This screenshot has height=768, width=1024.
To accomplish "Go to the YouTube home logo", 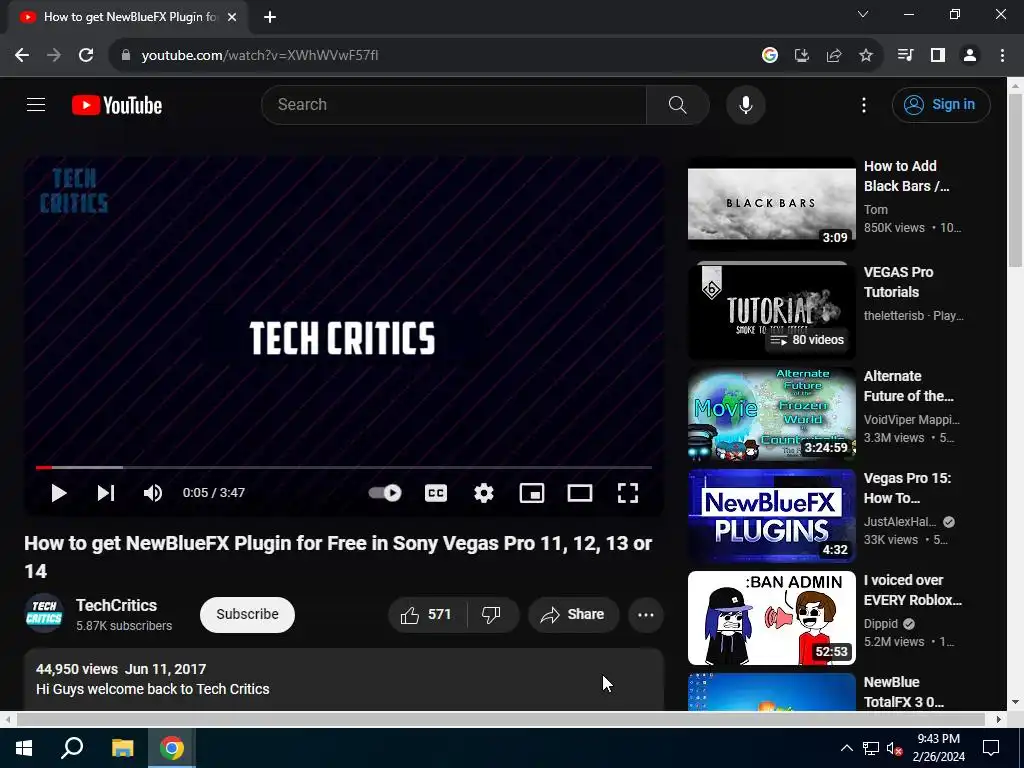I will pos(117,105).
